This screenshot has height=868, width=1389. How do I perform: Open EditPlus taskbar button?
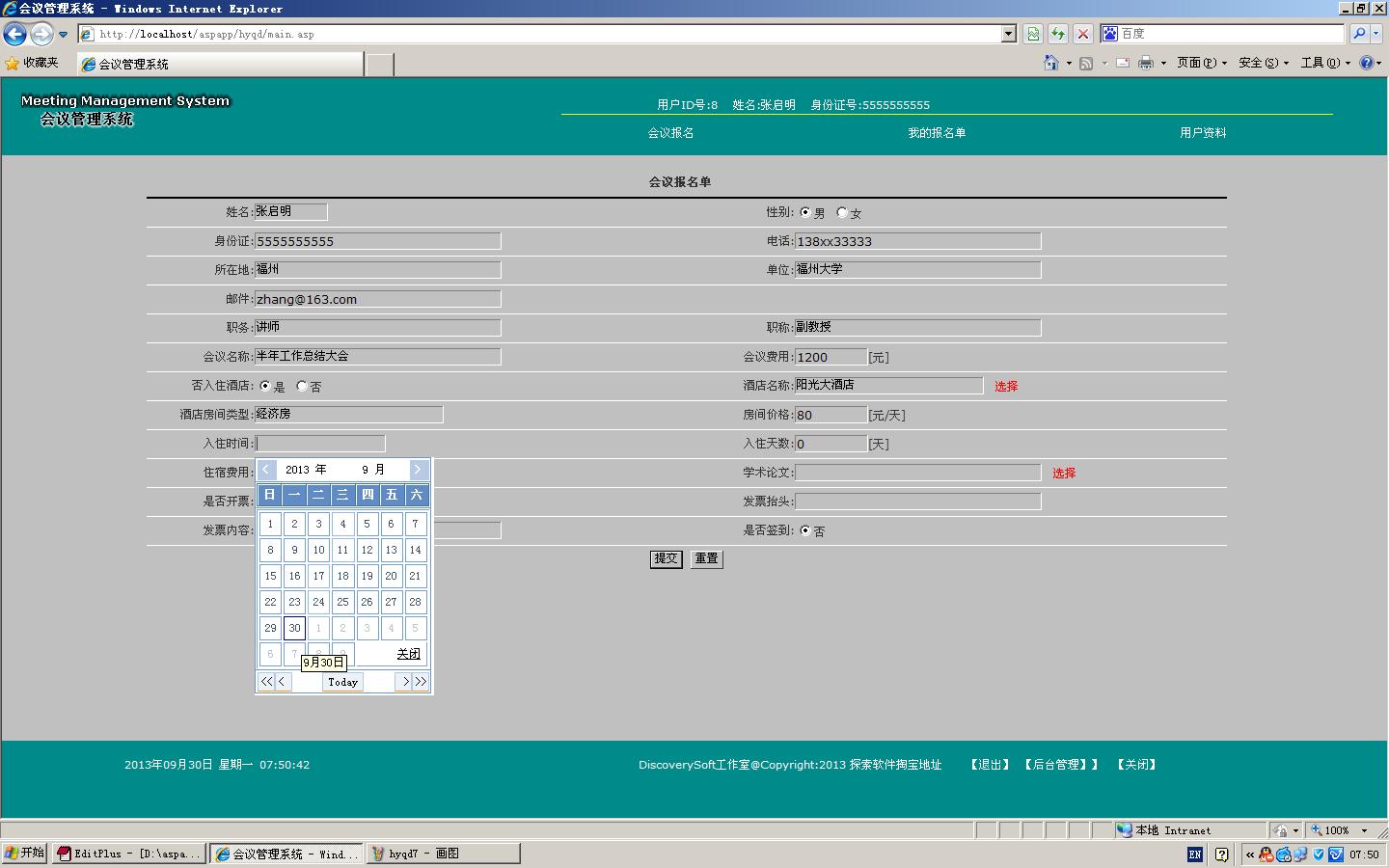[x=129, y=854]
